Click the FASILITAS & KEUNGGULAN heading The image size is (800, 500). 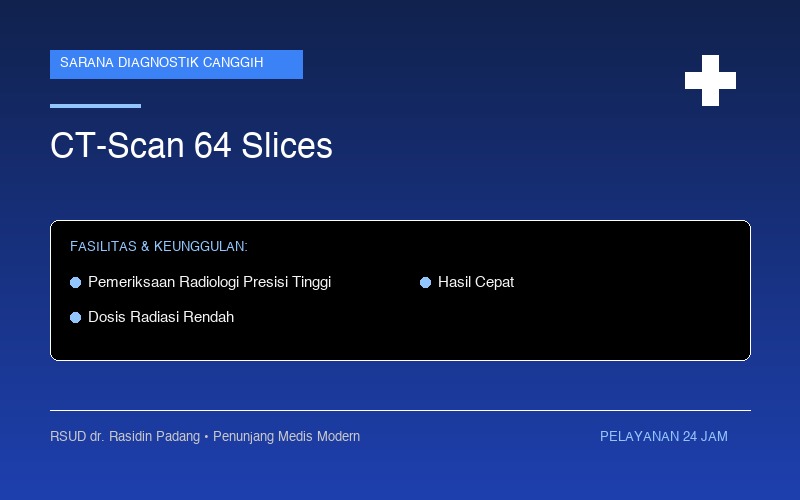[x=159, y=246]
